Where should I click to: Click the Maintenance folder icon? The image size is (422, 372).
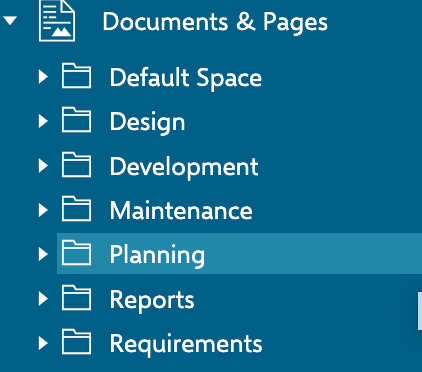pyautogui.click(x=76, y=209)
